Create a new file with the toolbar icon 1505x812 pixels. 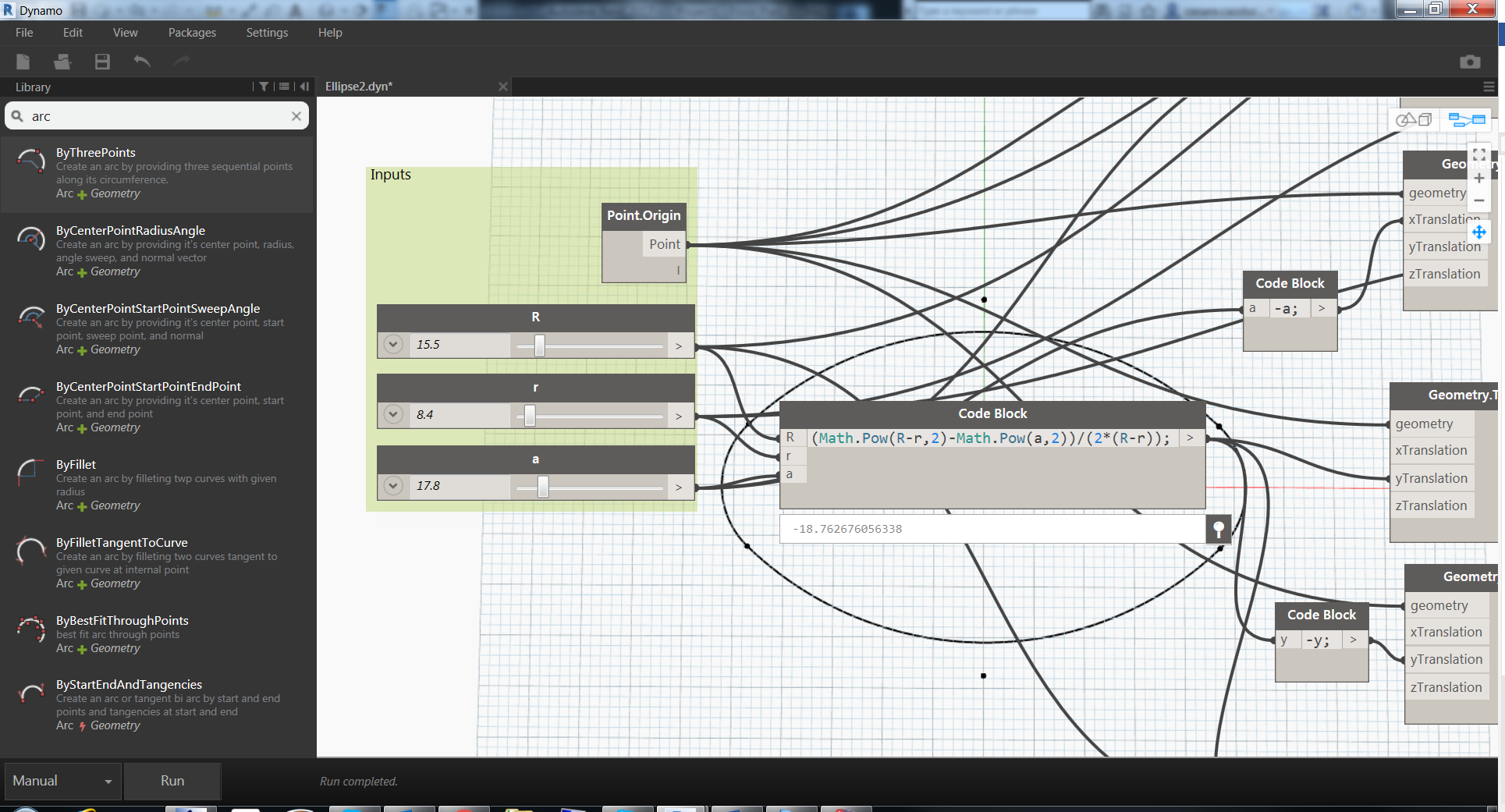pyautogui.click(x=23, y=62)
